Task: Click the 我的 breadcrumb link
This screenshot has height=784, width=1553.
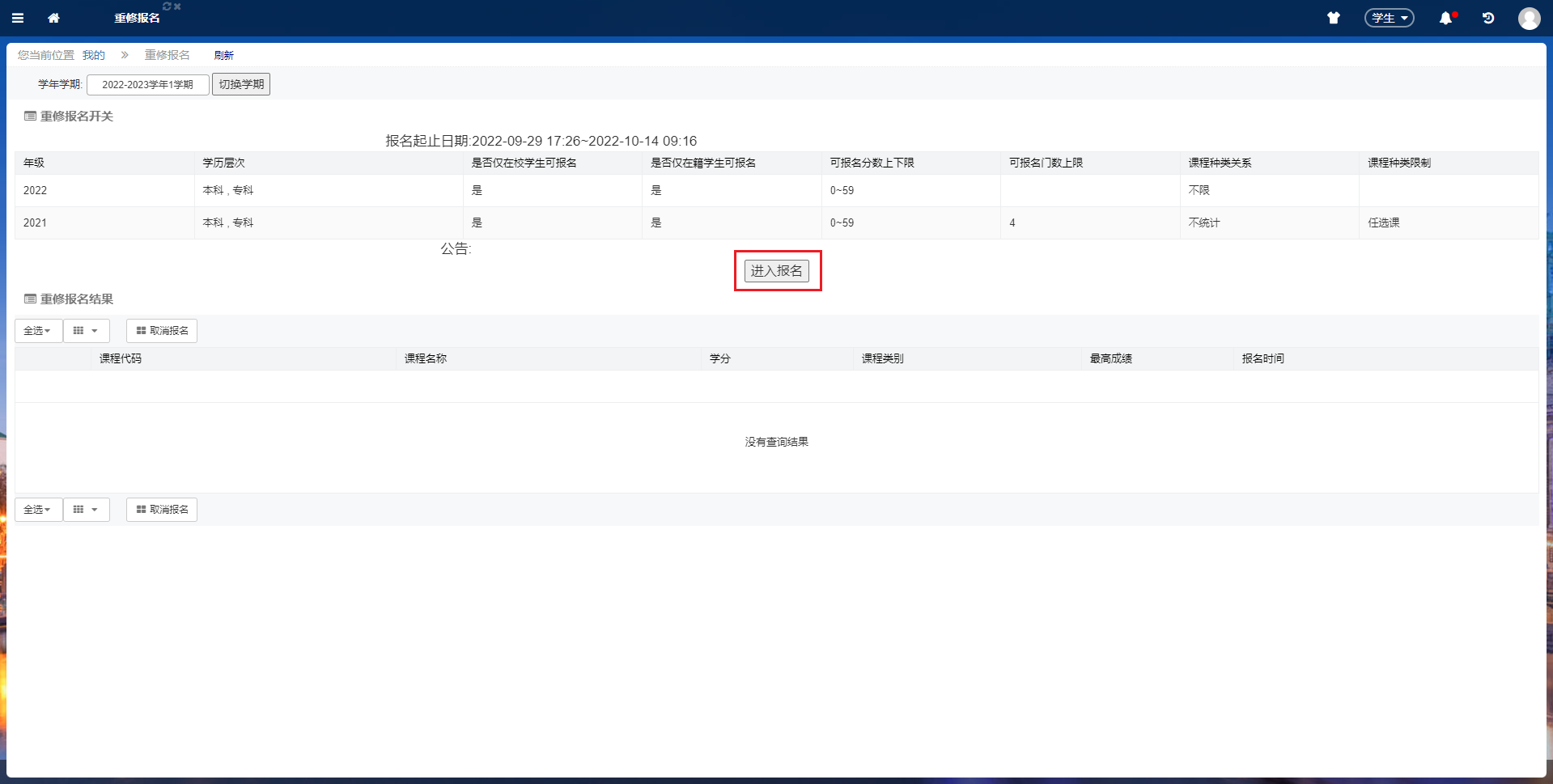Action: point(94,55)
